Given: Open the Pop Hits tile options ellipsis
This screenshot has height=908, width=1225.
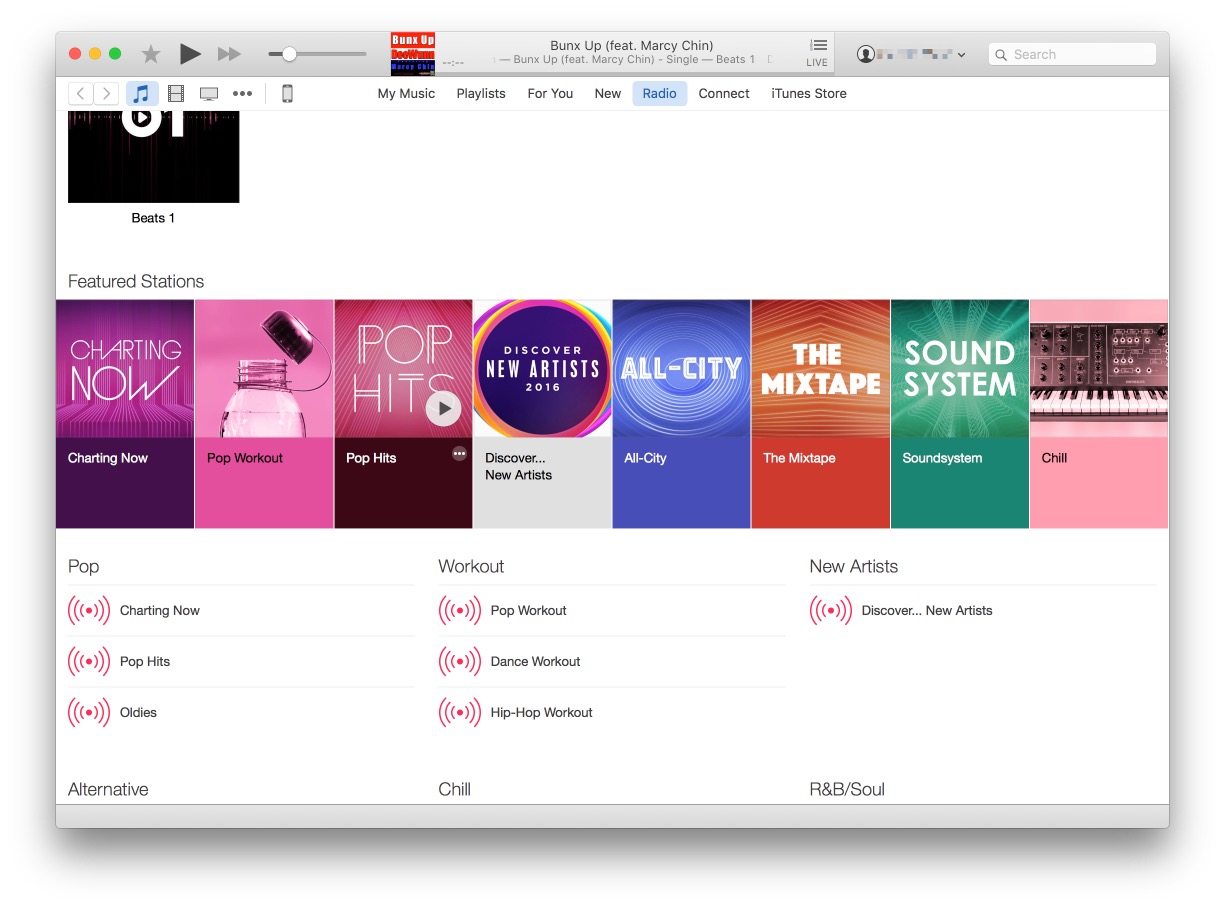Looking at the screenshot, I should pyautogui.click(x=459, y=454).
